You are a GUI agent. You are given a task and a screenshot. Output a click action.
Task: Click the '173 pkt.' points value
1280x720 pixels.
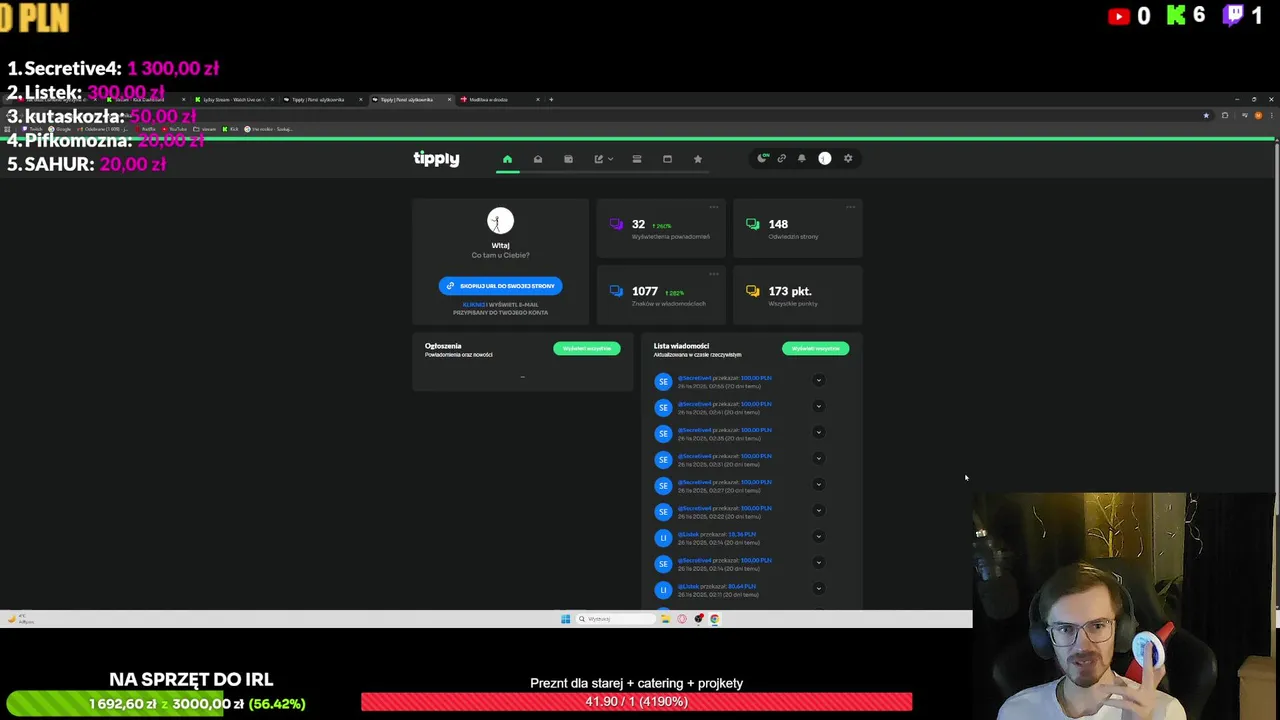point(790,291)
